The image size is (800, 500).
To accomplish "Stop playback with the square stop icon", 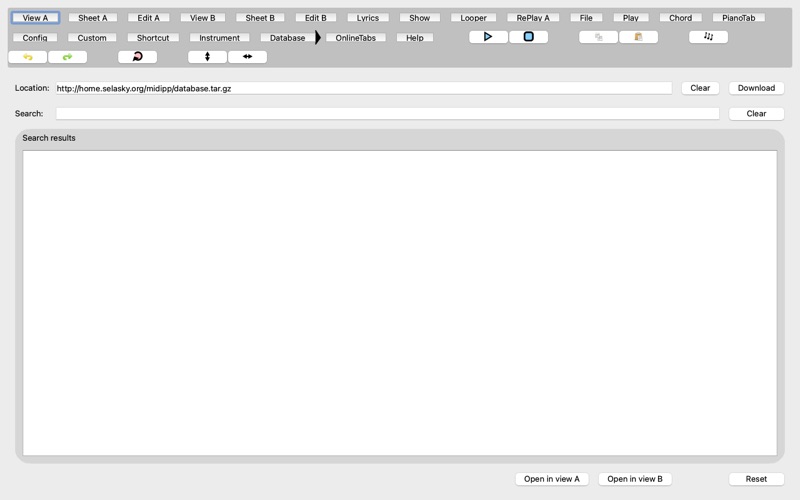I will [529, 37].
